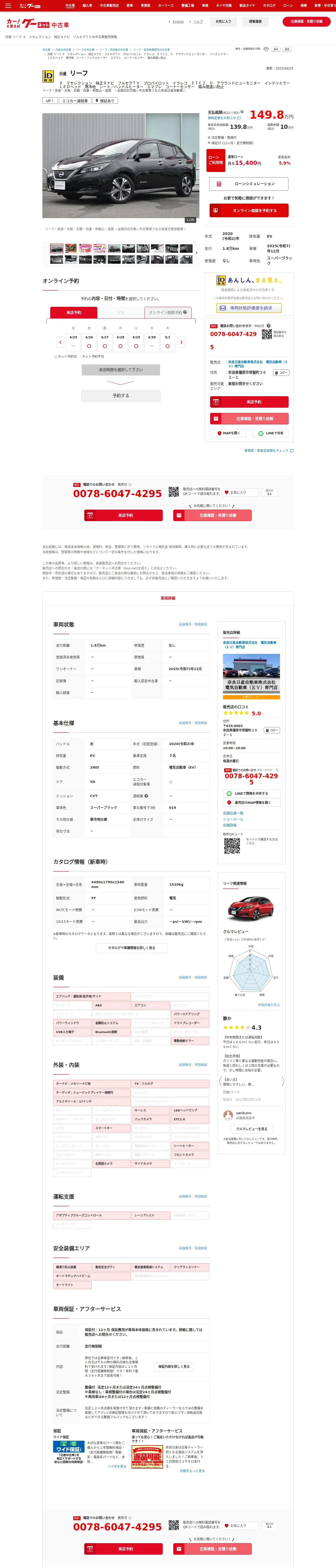336x1568 pixels.
Task: Open 車買取・車査定相場をチェック link
Action: (x=269, y=451)
